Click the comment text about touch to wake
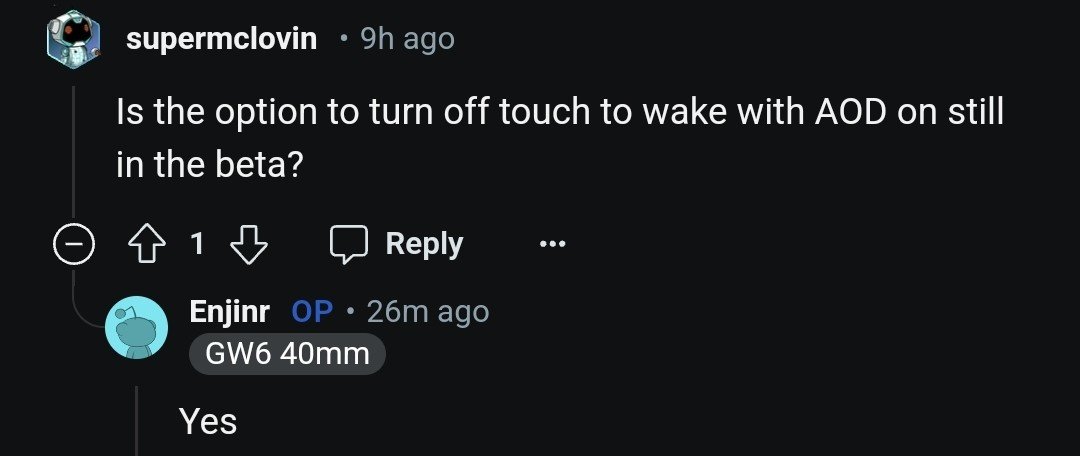The height and width of the screenshot is (456, 1080). (x=560, y=113)
